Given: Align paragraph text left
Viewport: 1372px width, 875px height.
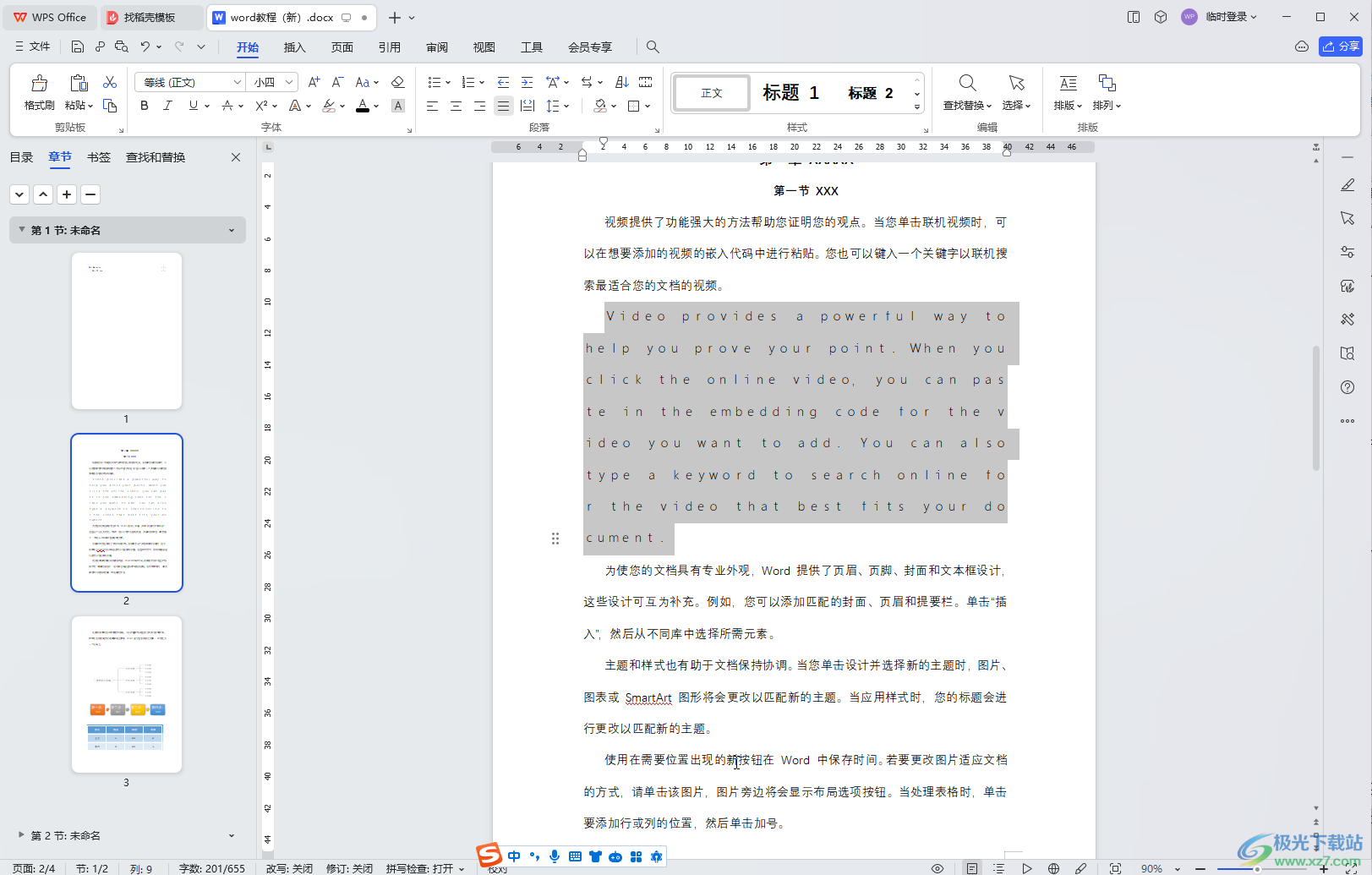Looking at the screenshot, I should coord(432,106).
